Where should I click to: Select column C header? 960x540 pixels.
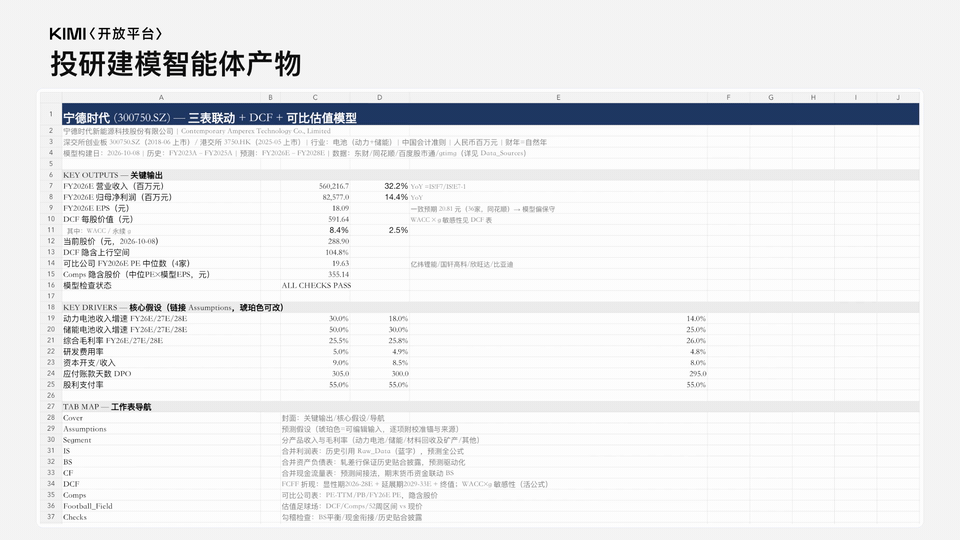pos(315,97)
